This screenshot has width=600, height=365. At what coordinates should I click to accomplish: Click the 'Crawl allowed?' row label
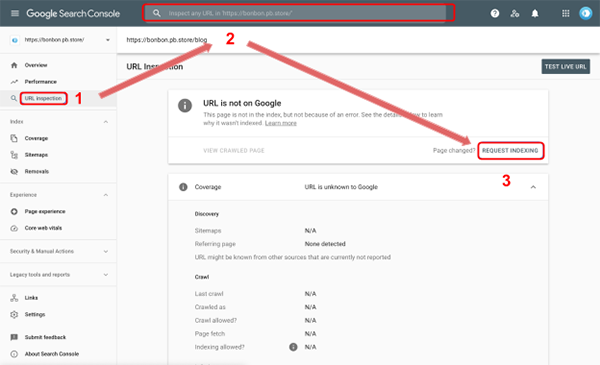pos(215,320)
